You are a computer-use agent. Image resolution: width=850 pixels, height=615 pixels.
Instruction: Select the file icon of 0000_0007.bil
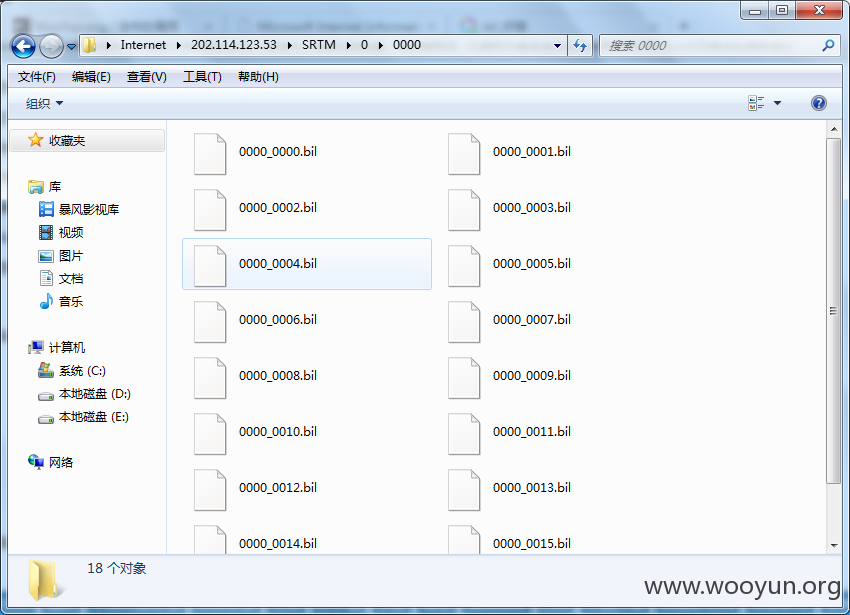coord(463,322)
